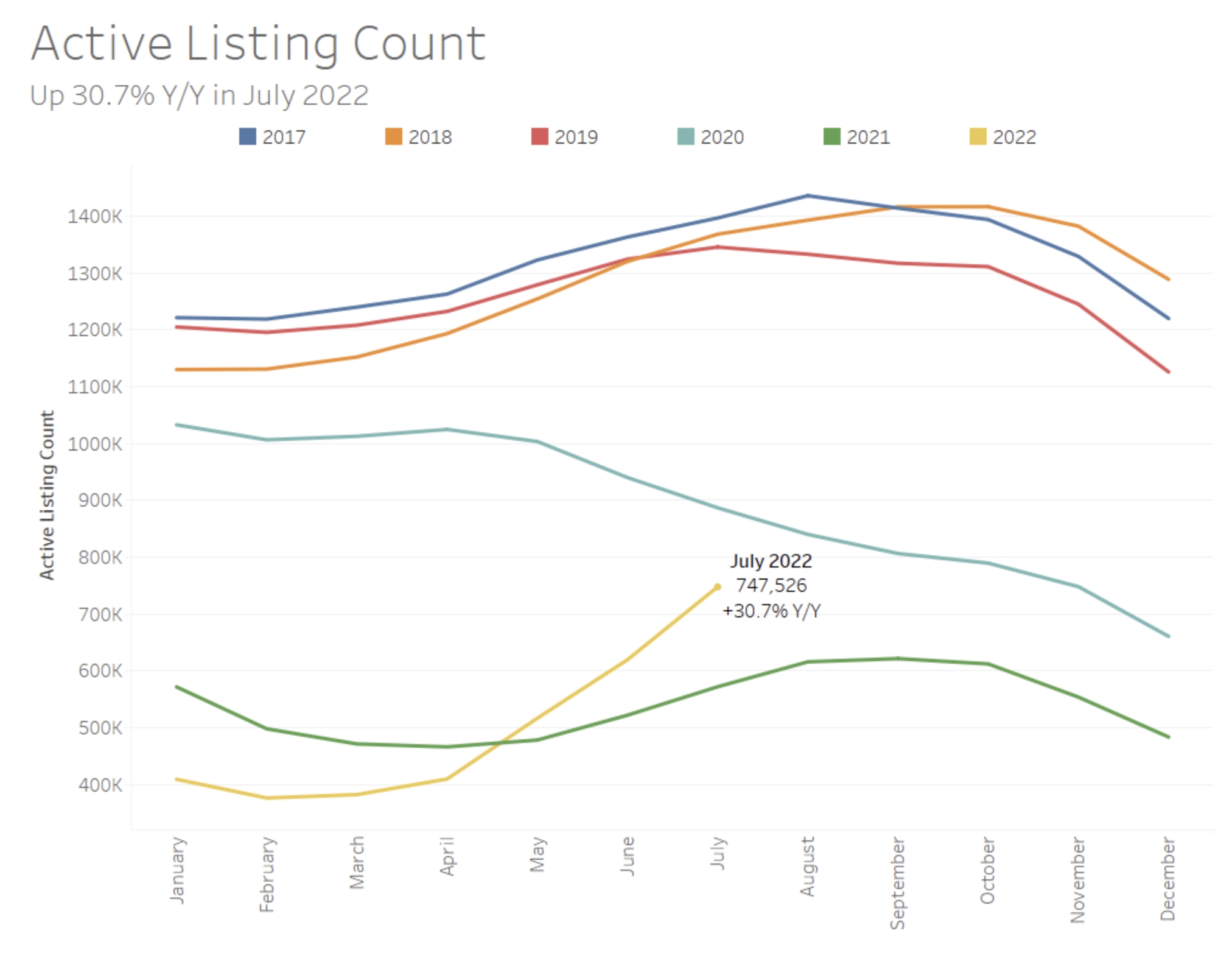Click the January x-axis label

177,870
